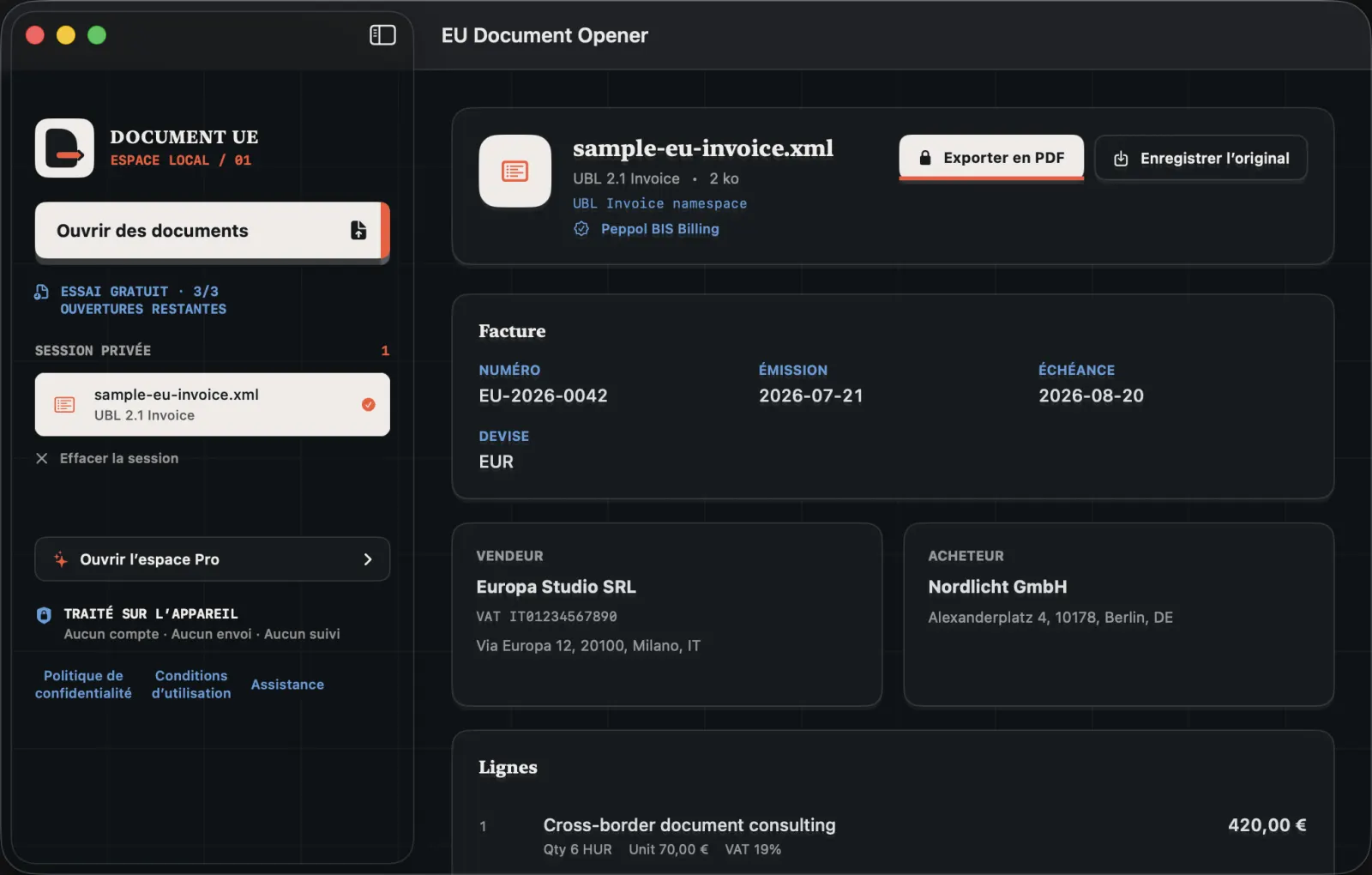Click the Peppol verification badge icon
Viewport: 1372px width, 875px height.
point(581,229)
